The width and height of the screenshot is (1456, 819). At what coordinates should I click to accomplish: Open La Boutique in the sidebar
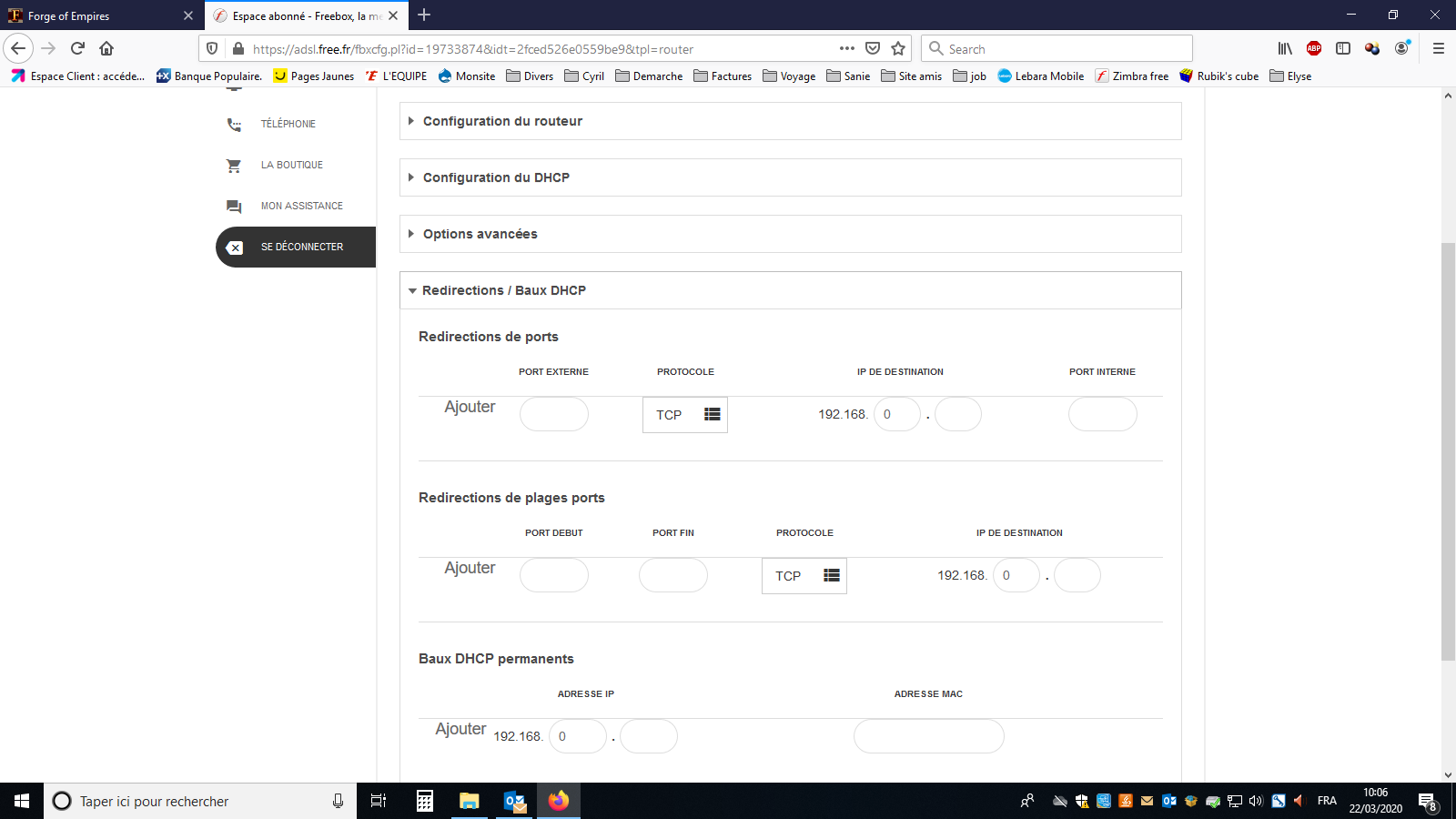[291, 165]
